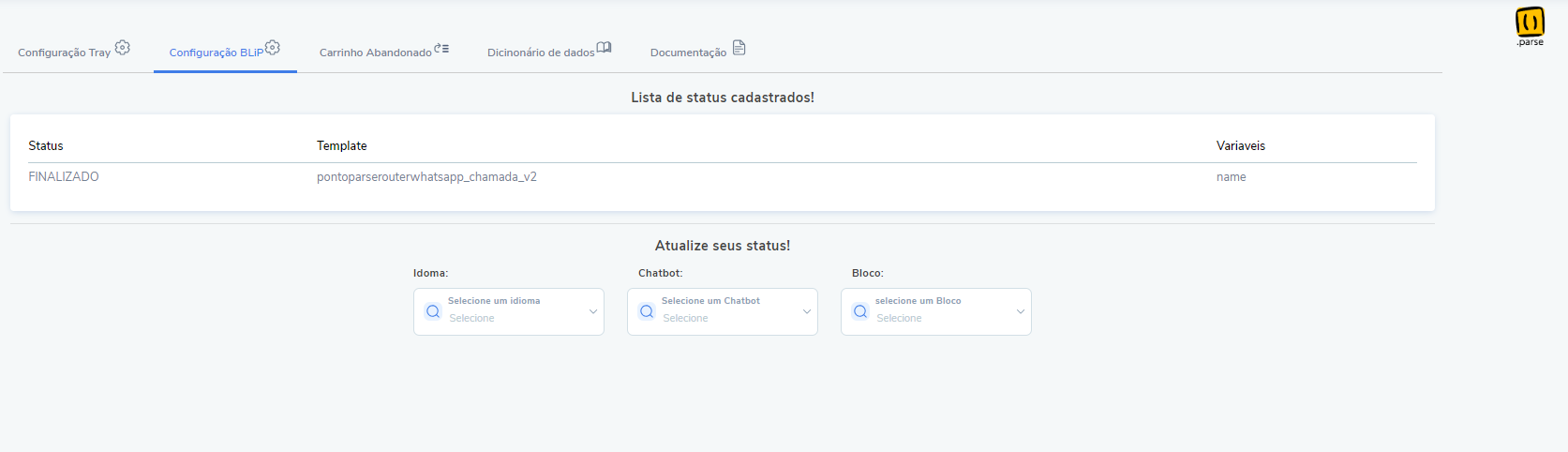Click the gear icon beside Configuração BLiP
Image resolution: width=1568 pixels, height=452 pixels.
click(x=273, y=47)
